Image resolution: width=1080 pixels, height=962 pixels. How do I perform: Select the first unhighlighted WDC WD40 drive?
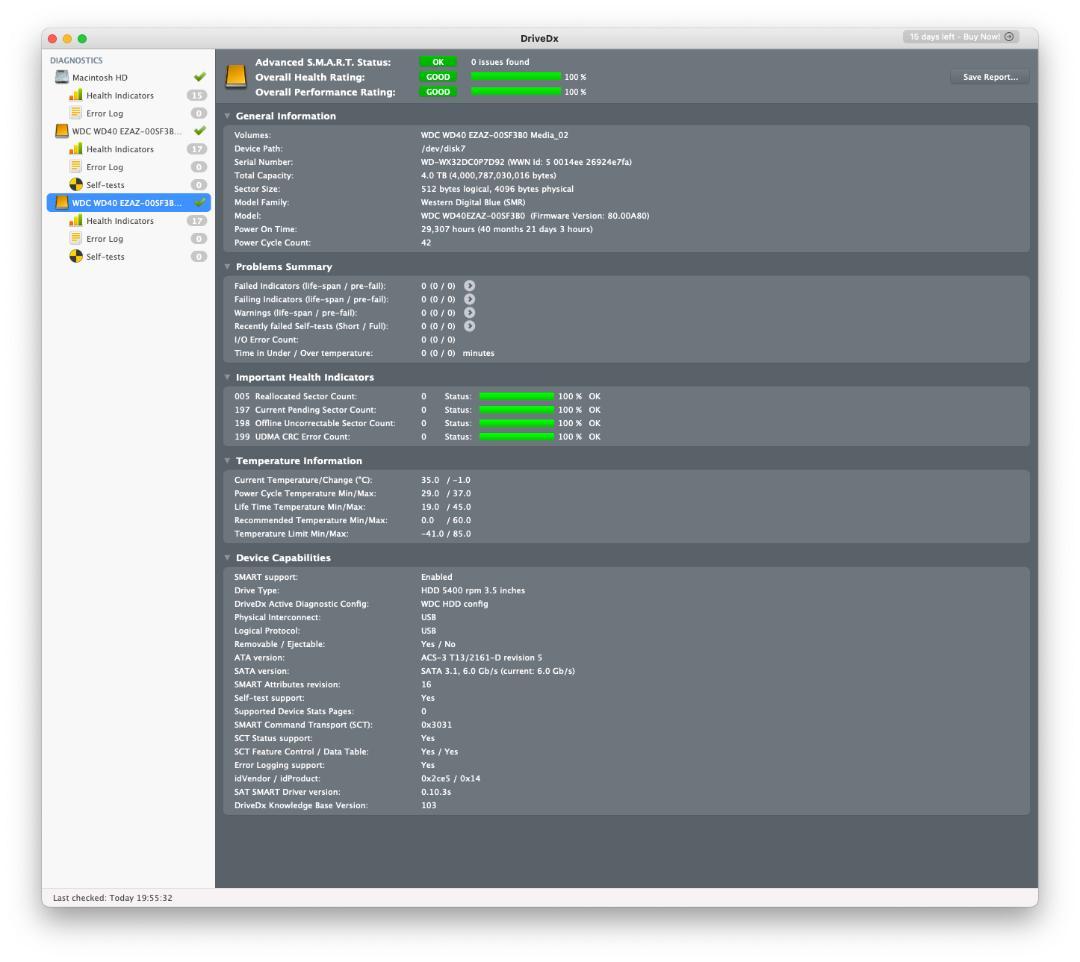pos(125,131)
